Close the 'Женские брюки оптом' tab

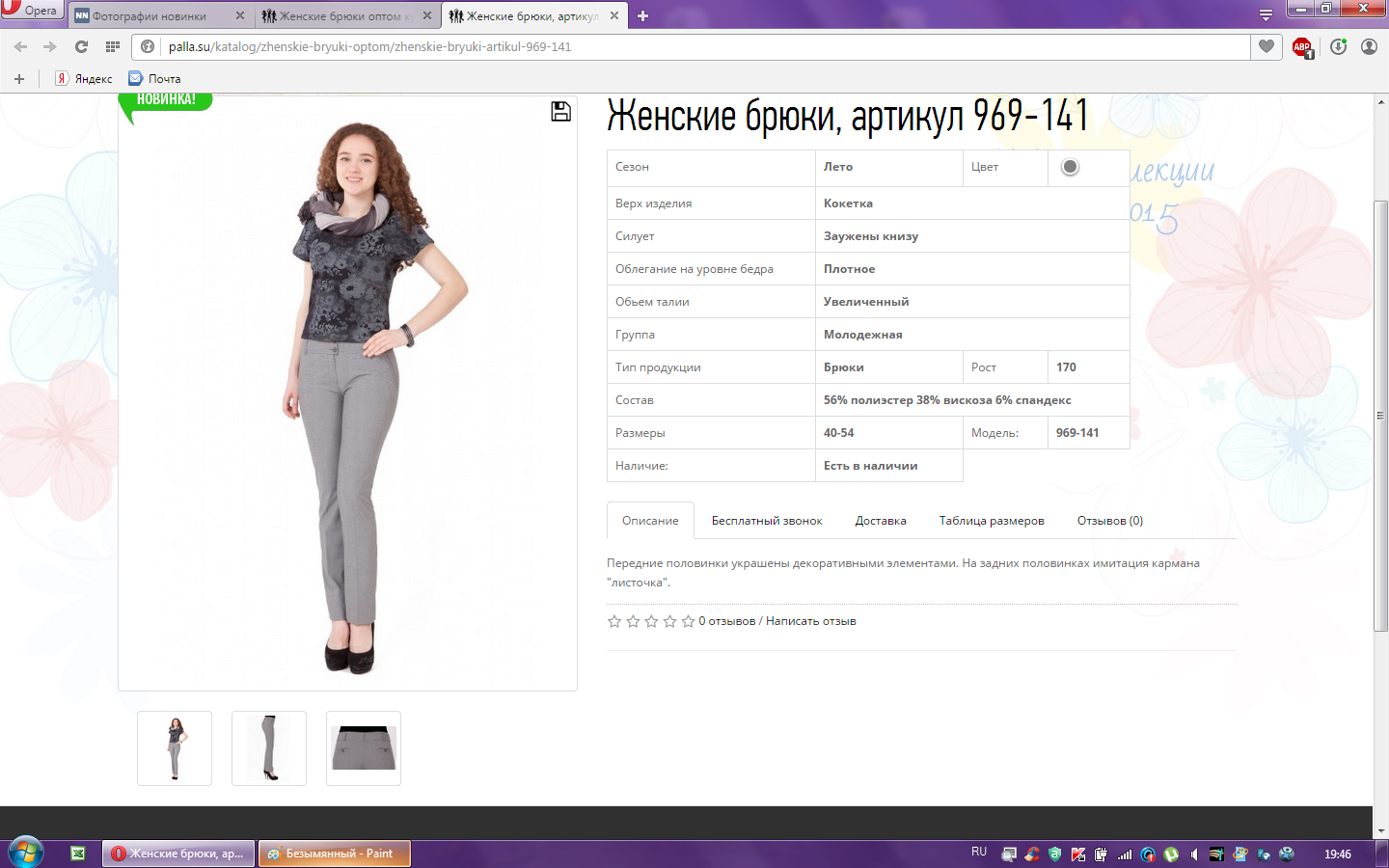coord(427,15)
